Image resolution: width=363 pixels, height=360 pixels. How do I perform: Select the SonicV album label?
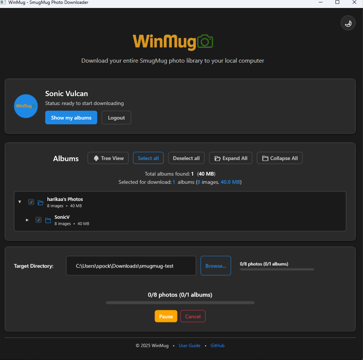coord(62,217)
